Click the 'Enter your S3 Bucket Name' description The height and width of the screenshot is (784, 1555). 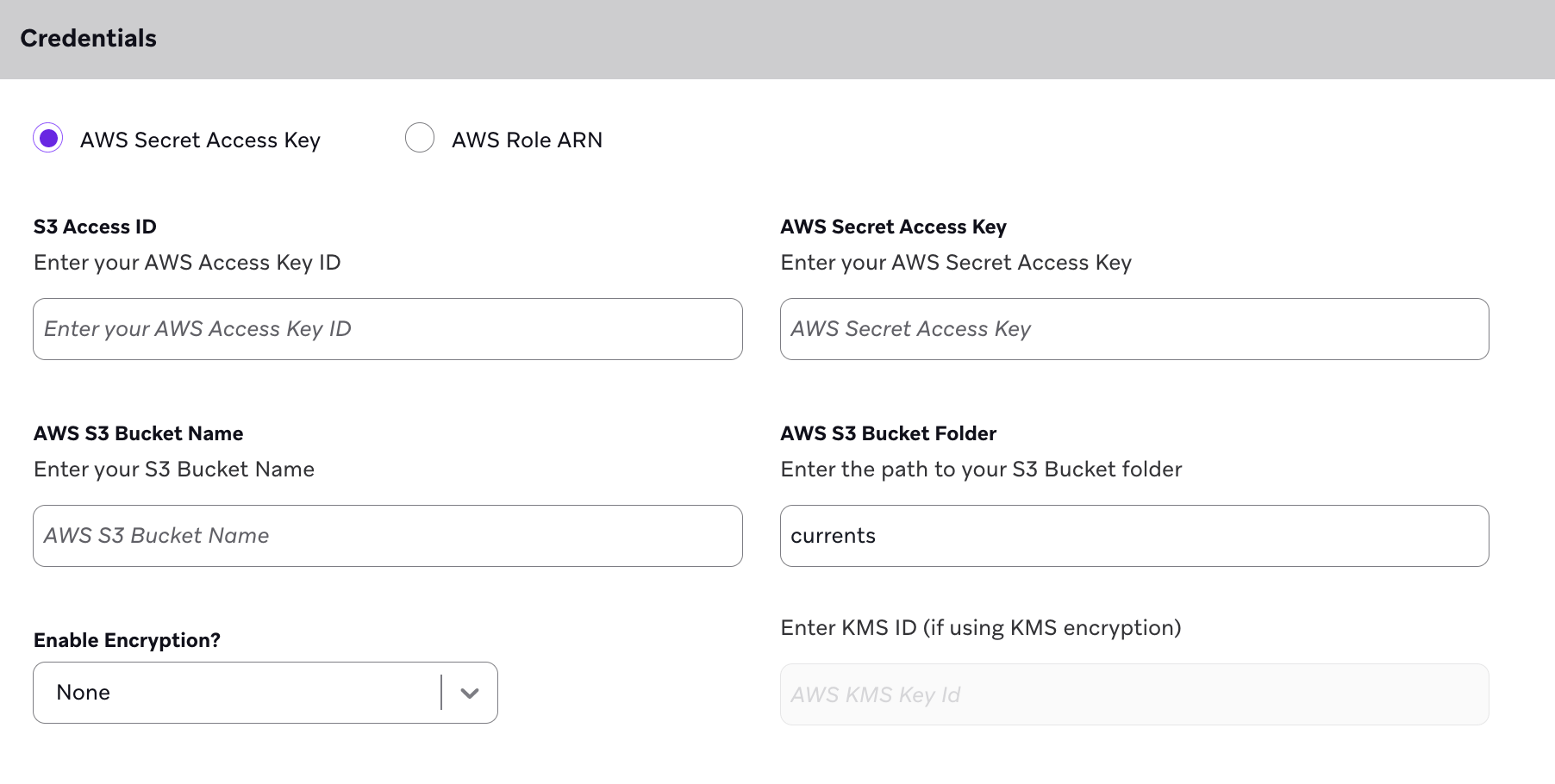(174, 470)
